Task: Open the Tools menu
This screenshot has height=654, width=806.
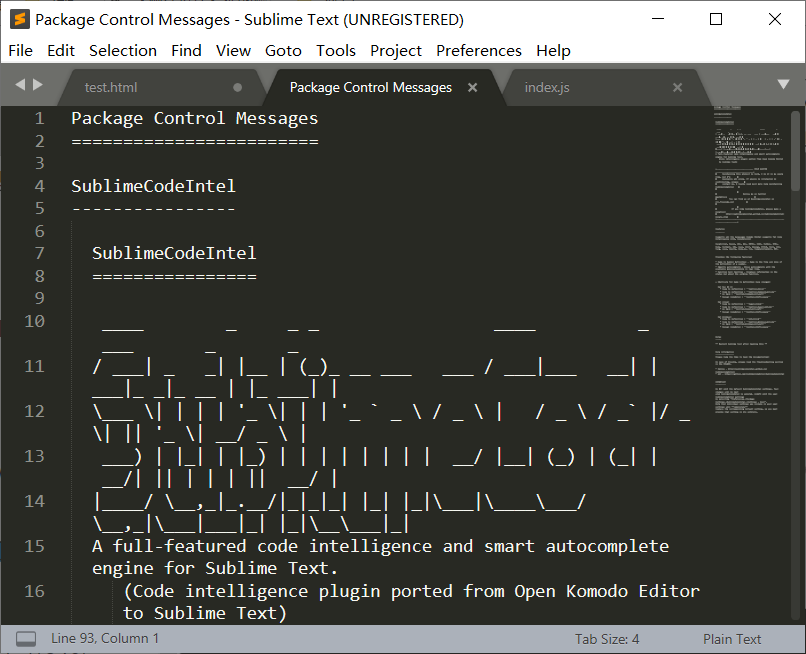Action: [x=336, y=50]
